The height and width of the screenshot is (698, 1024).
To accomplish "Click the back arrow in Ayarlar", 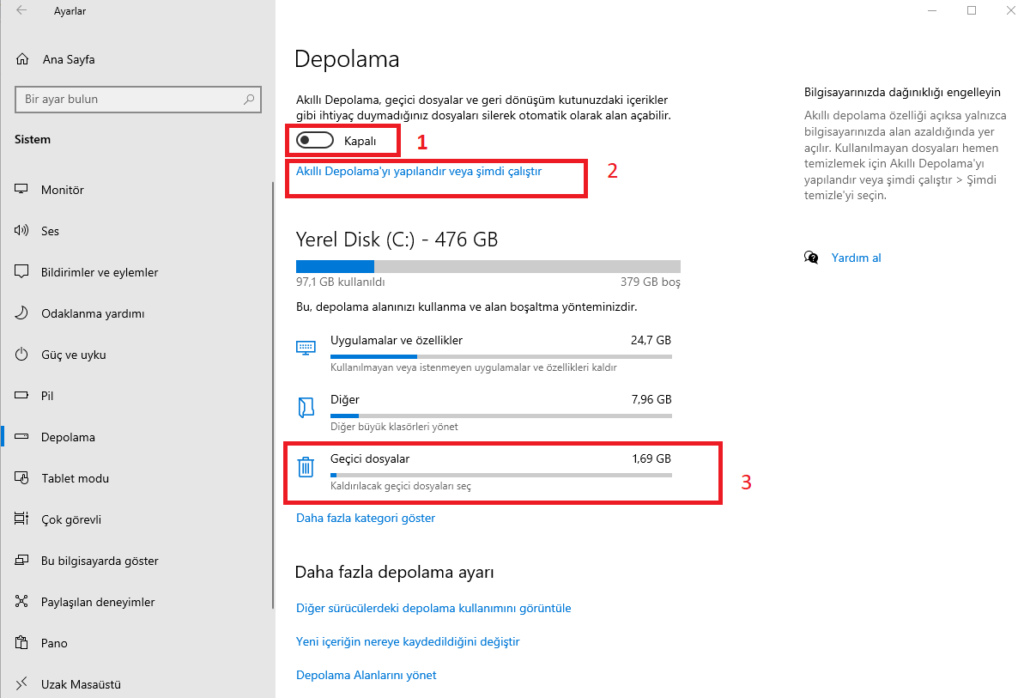I will point(22,10).
